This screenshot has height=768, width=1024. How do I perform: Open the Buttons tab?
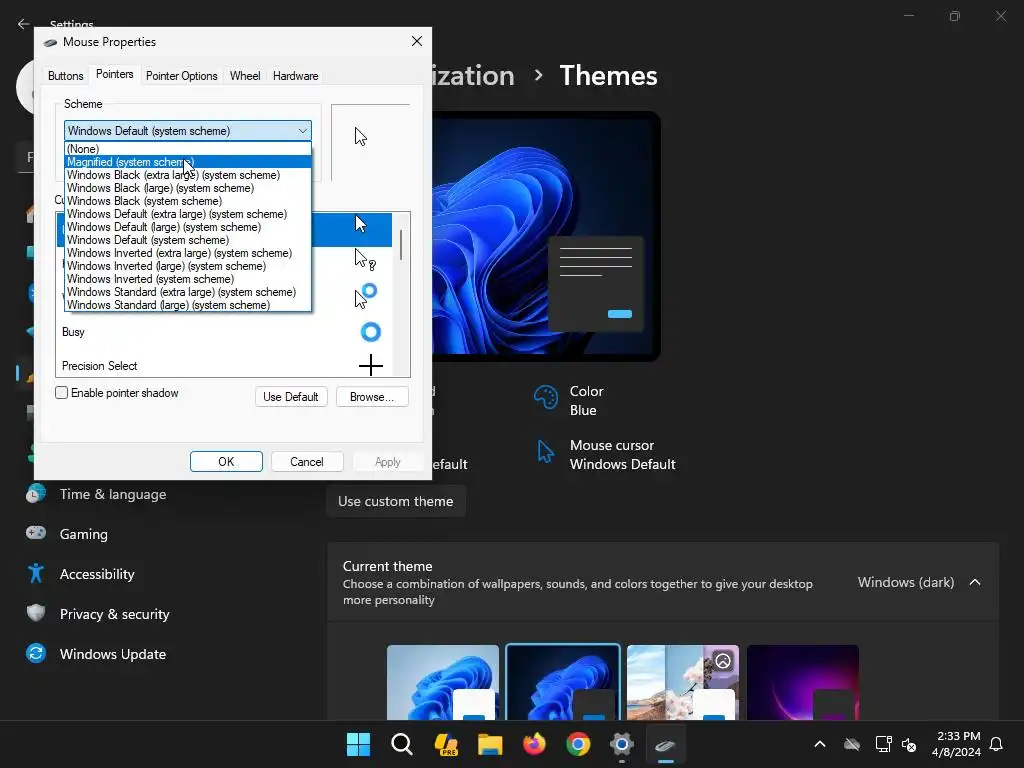65,76
